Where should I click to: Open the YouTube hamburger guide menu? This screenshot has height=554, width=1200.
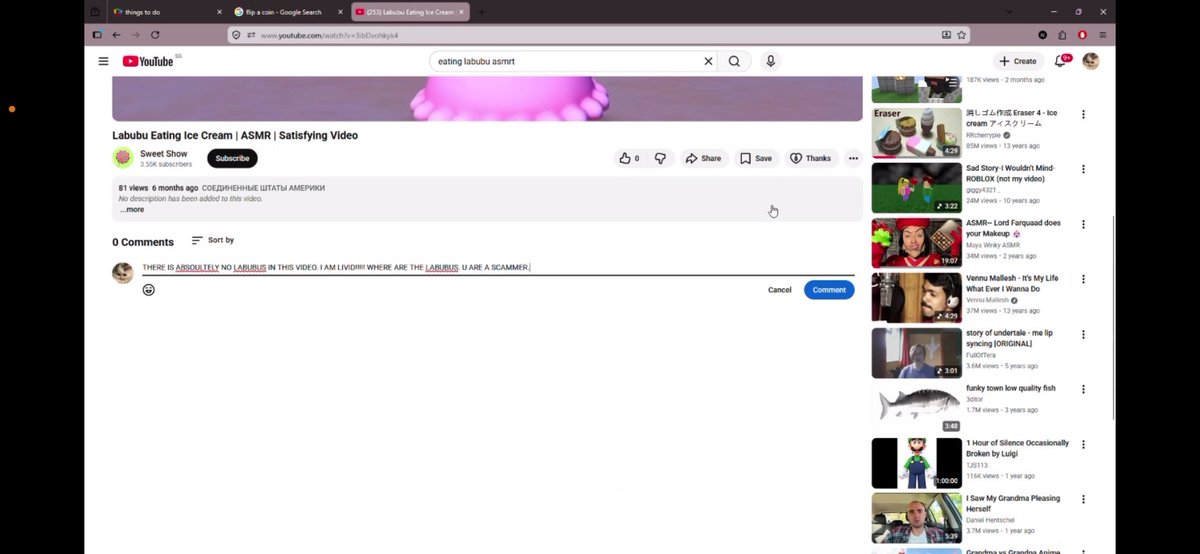103,61
